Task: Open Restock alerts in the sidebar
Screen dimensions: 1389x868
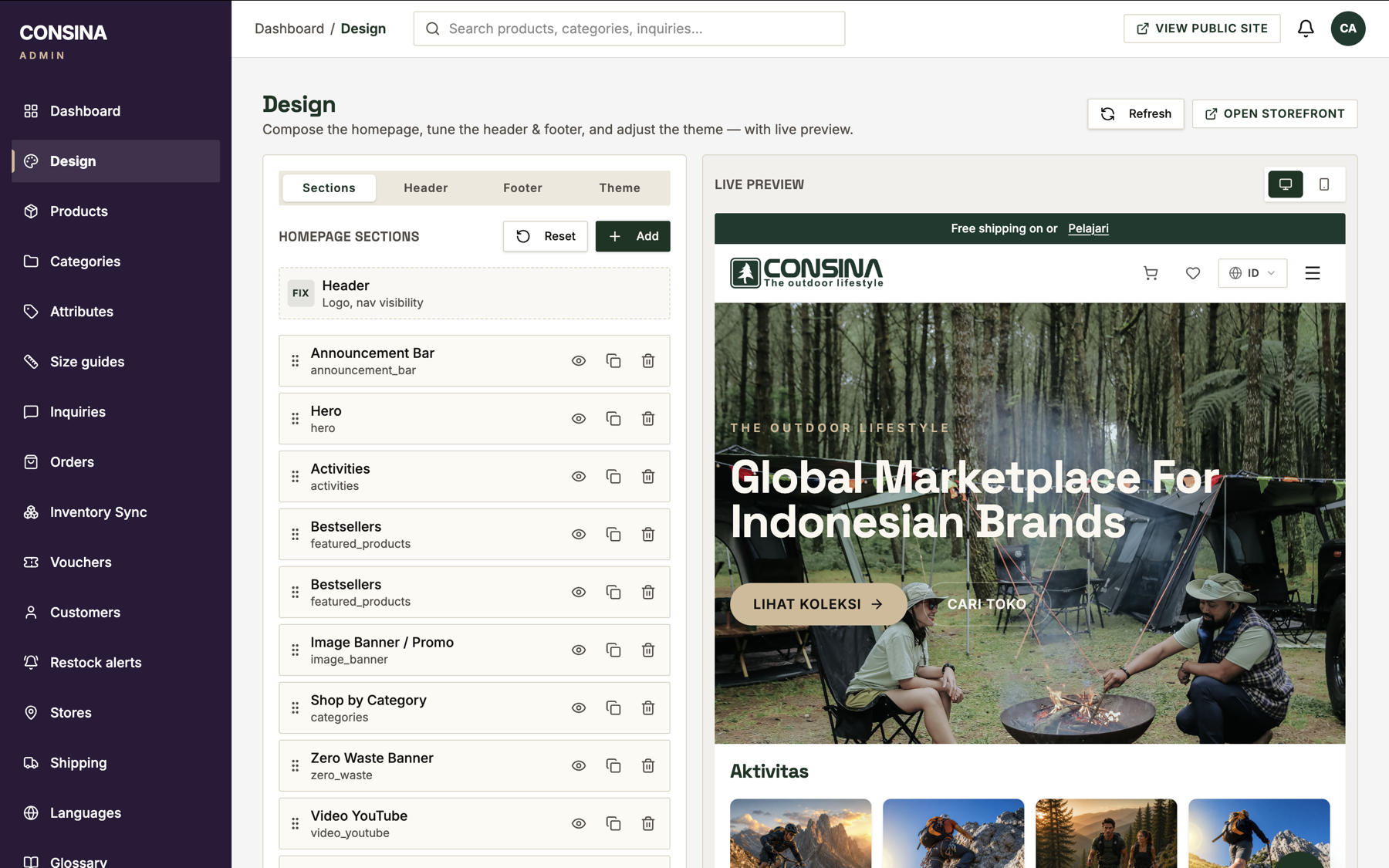Action: 116,663
